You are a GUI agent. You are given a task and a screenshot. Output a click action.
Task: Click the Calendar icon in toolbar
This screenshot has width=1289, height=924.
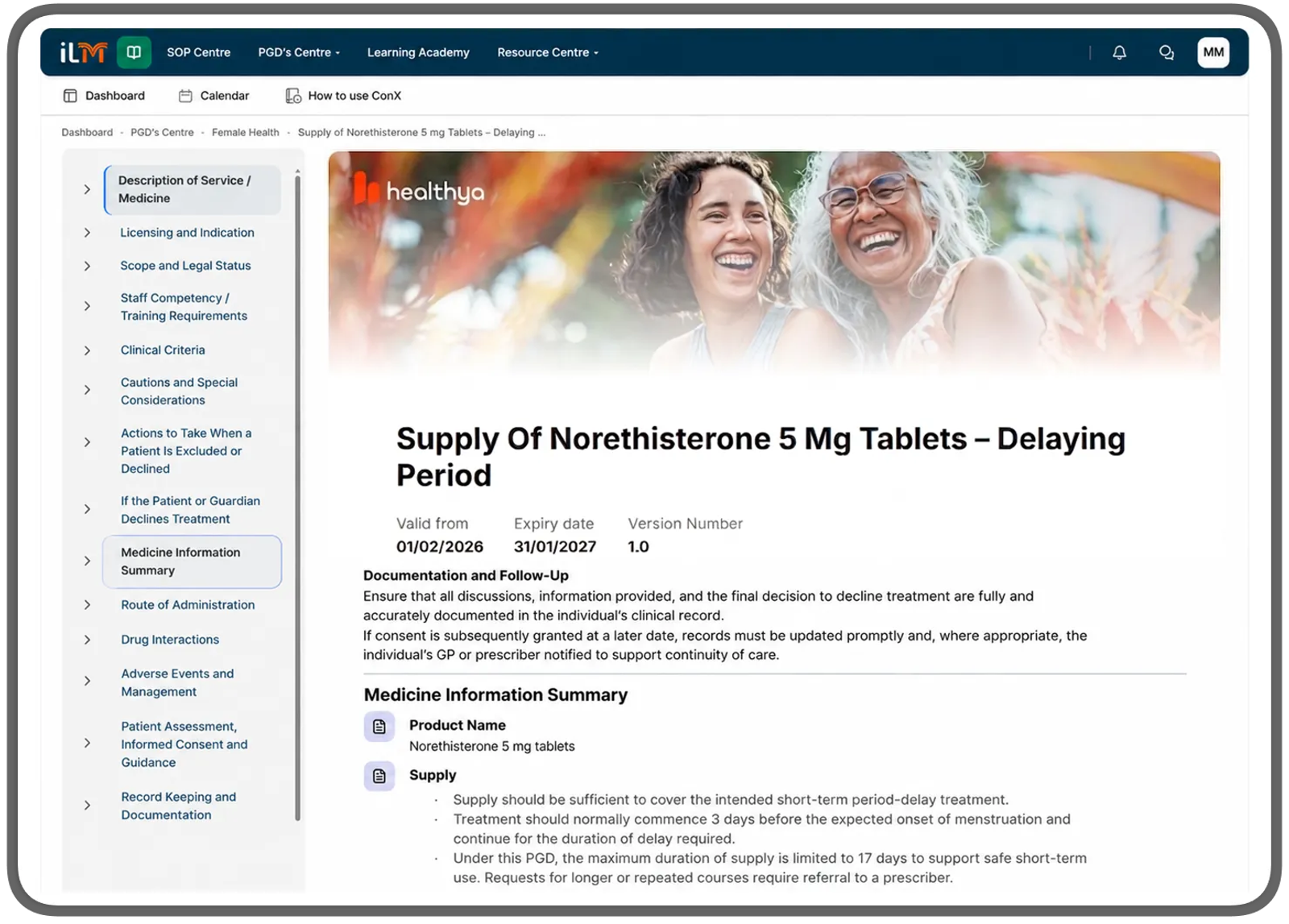[185, 96]
